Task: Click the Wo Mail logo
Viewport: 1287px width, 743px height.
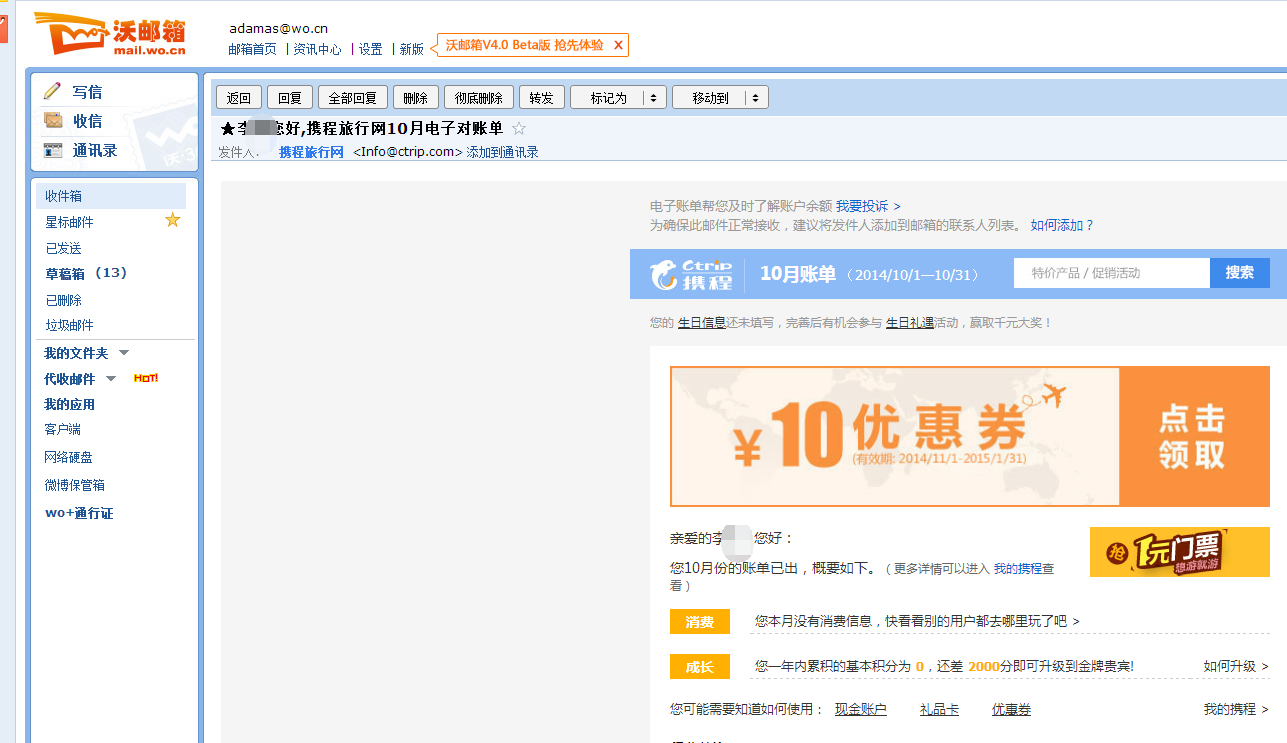Action: (112, 33)
